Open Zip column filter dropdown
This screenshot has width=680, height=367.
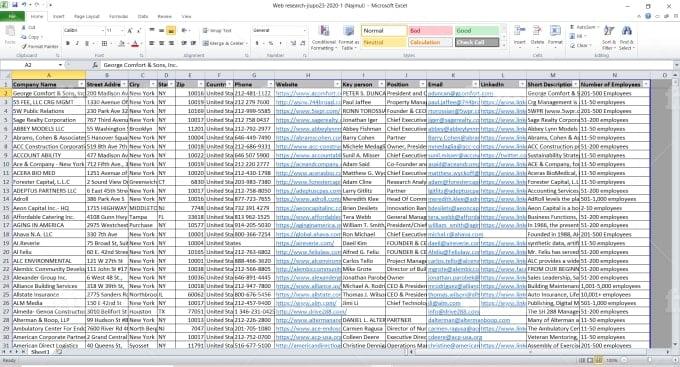(x=200, y=84)
